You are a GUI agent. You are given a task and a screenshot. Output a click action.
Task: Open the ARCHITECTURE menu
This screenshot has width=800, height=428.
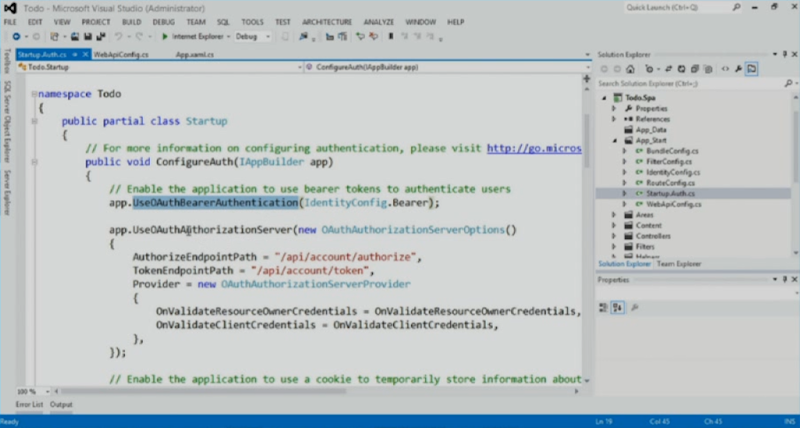coord(327,22)
